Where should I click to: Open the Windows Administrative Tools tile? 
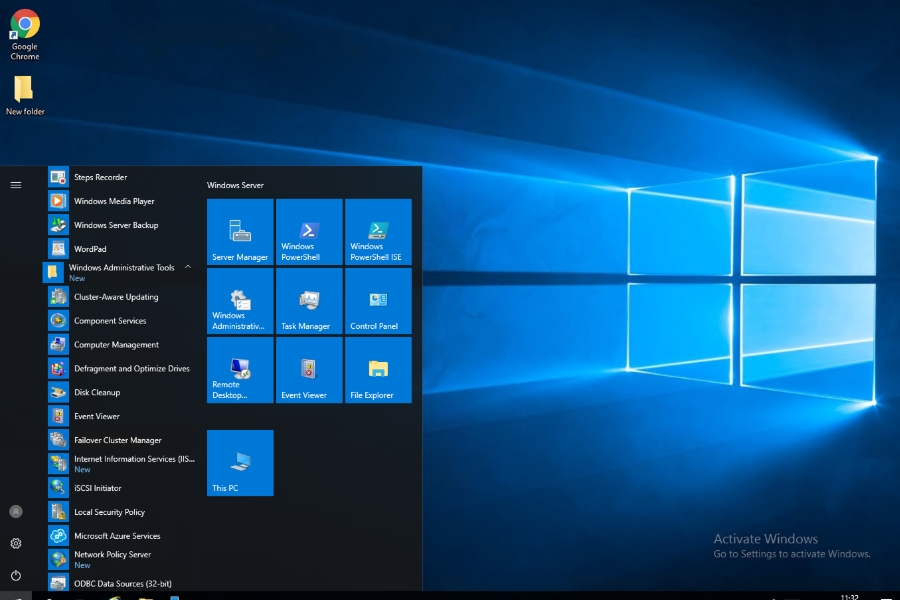[240, 301]
